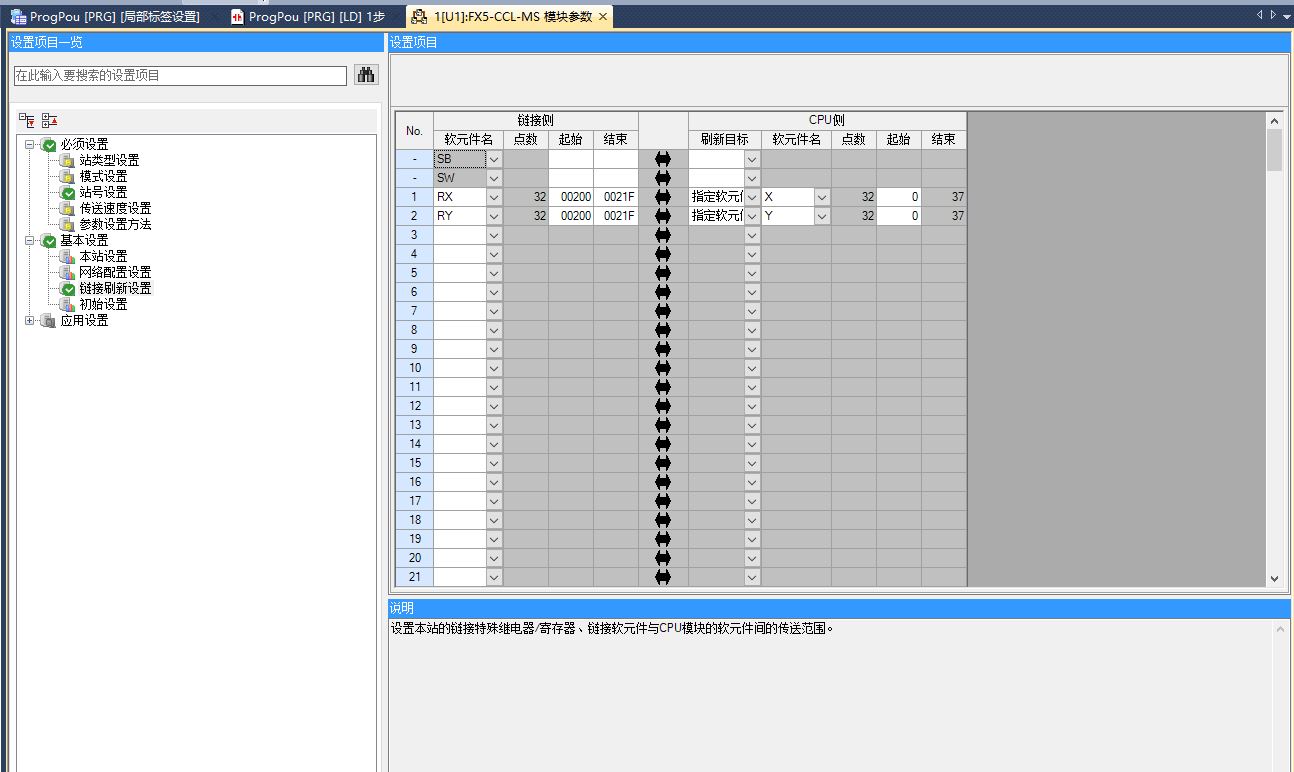
Task: Open the RX device name dropdown
Action: pyautogui.click(x=493, y=197)
